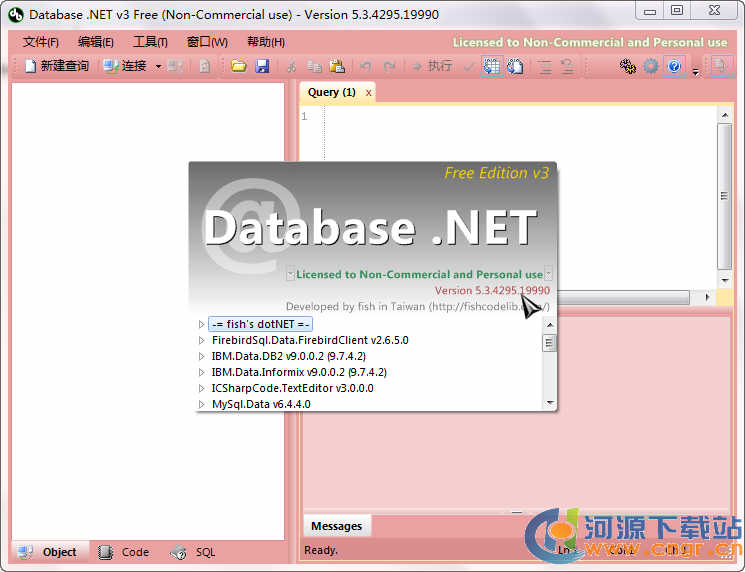Click the Developed by fish in Taiwan link

pyautogui.click(x=417, y=306)
